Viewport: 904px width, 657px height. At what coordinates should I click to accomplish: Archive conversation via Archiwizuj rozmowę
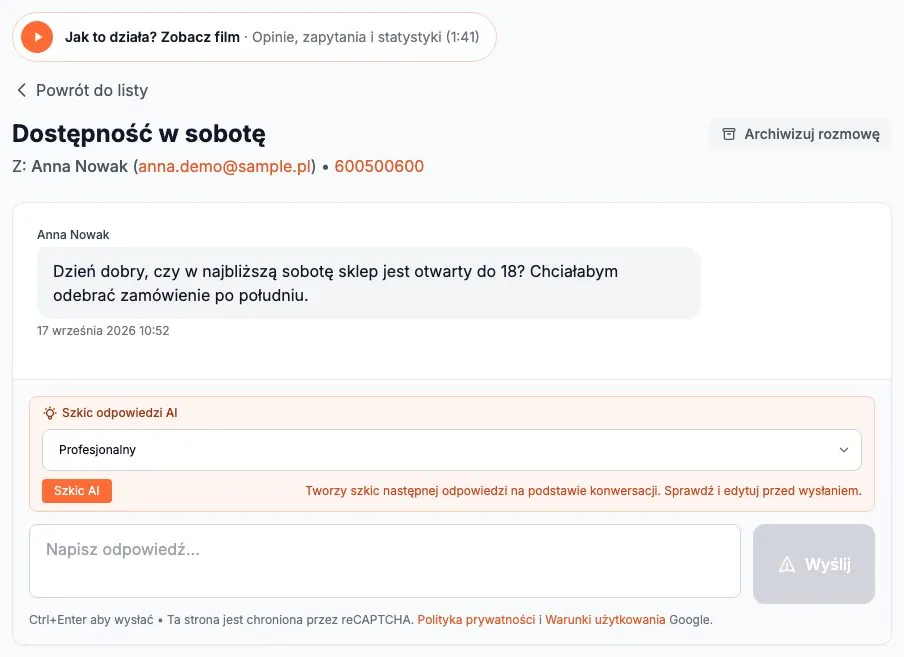[x=800, y=134]
